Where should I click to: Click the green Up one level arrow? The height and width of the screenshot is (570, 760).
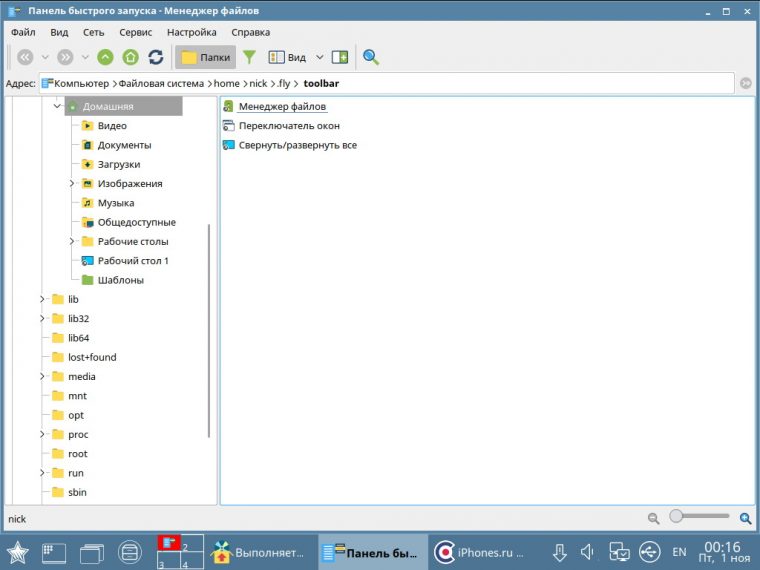tap(105, 57)
